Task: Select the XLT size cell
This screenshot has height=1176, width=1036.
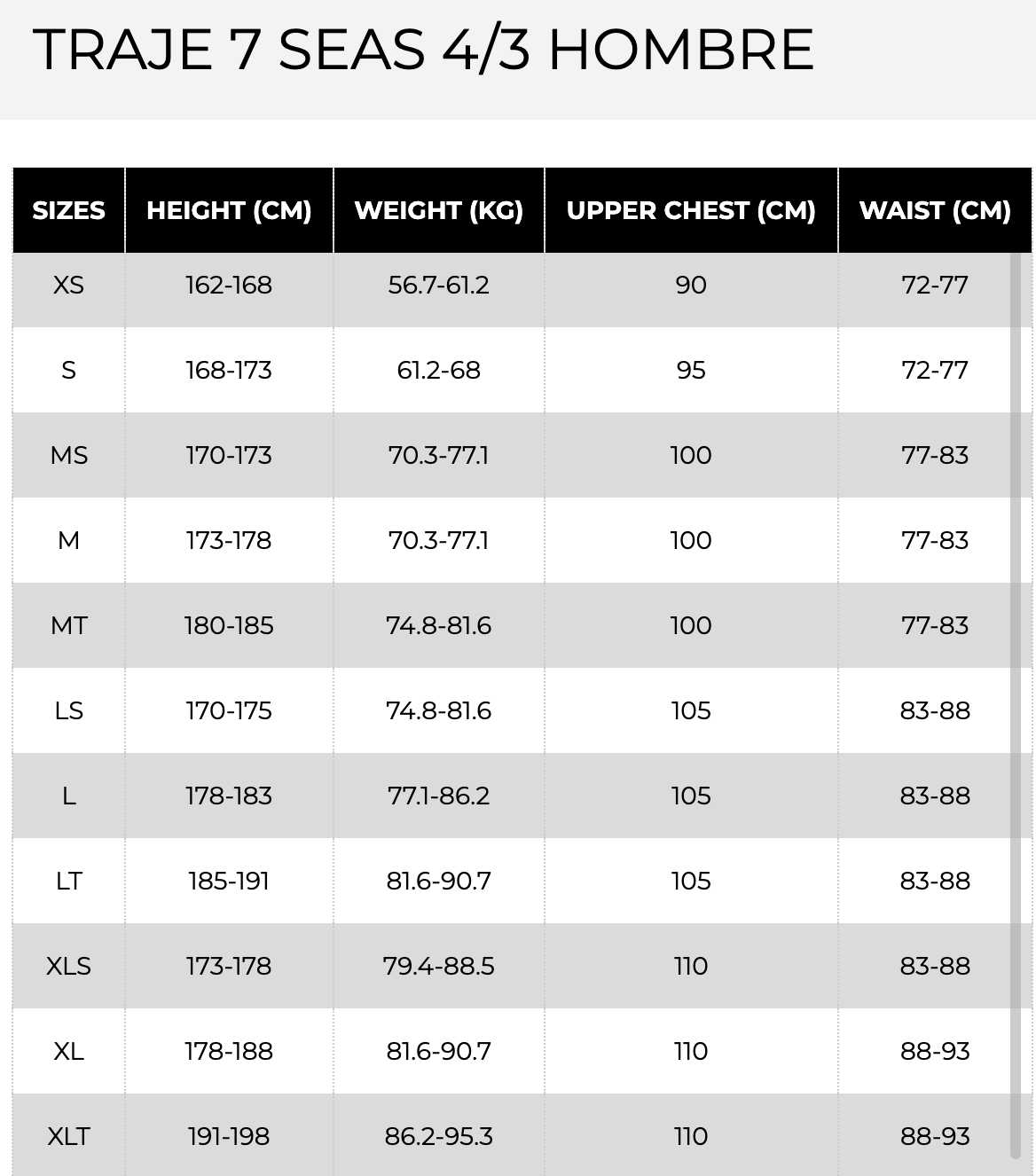Action: coord(68,1136)
